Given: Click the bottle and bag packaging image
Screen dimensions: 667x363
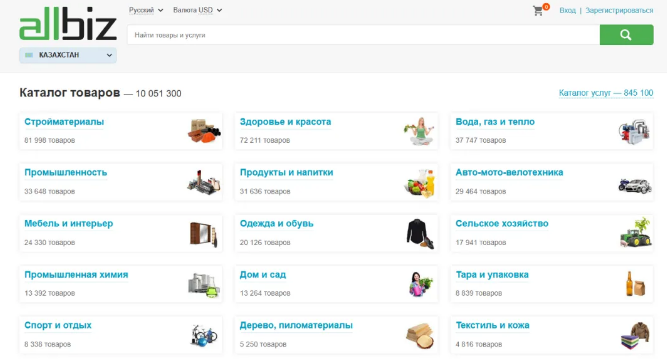Looking at the screenshot, I should click(635, 283).
